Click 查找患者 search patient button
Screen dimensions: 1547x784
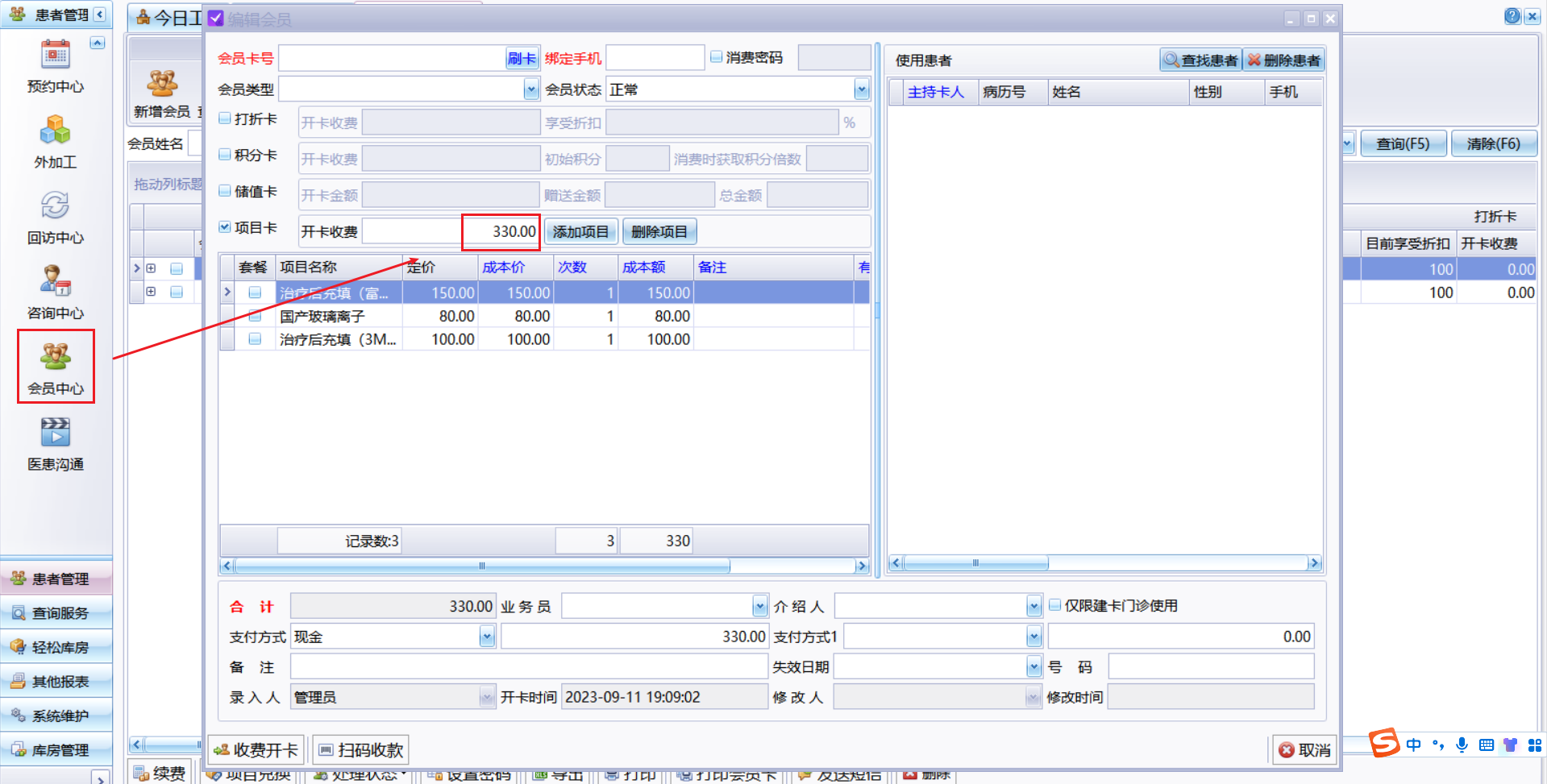click(x=1201, y=60)
